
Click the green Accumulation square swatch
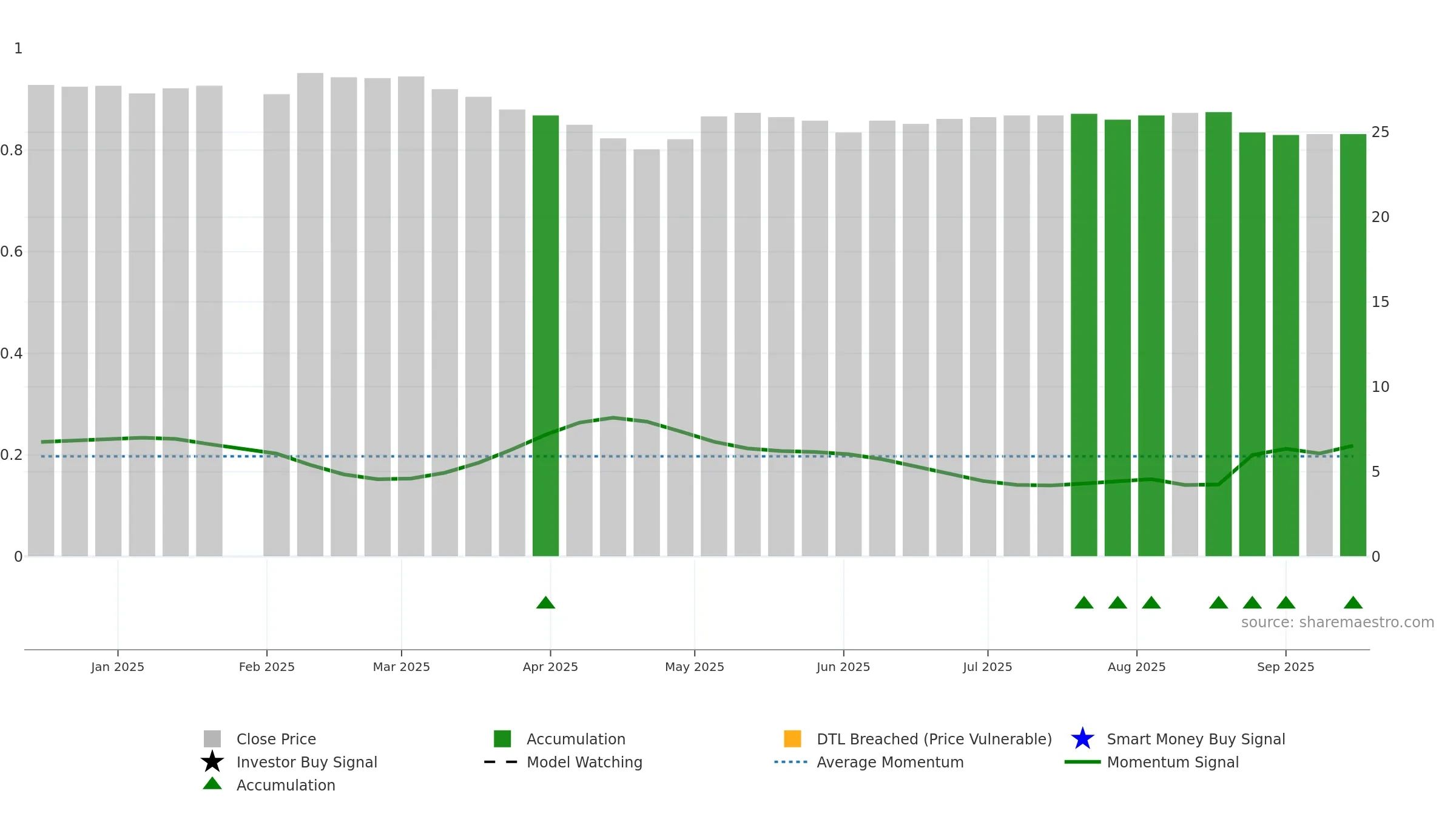(x=502, y=739)
